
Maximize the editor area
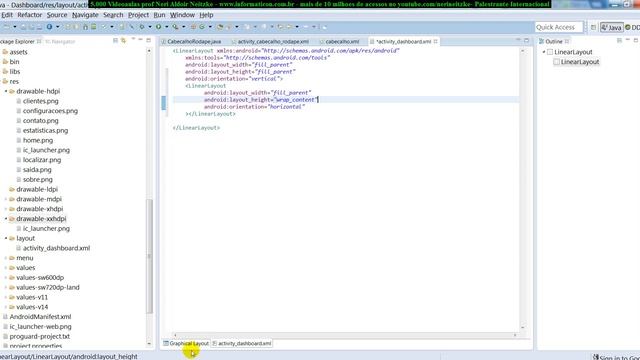(527, 40)
